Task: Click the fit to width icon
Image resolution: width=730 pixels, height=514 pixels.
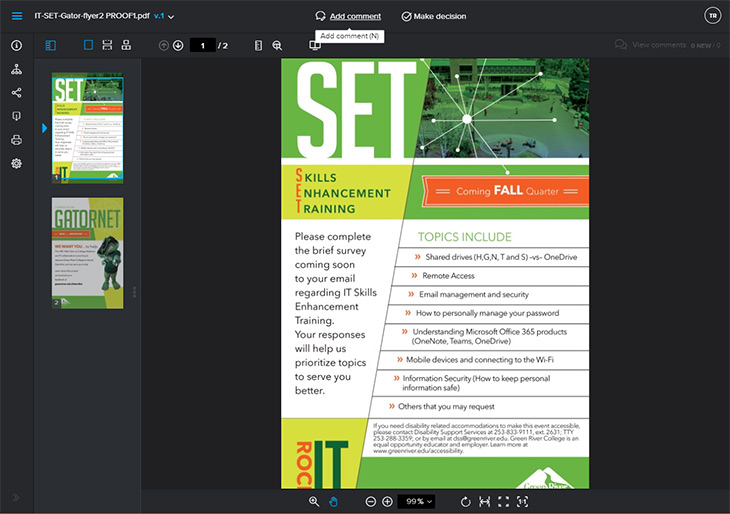Action: click(485, 501)
